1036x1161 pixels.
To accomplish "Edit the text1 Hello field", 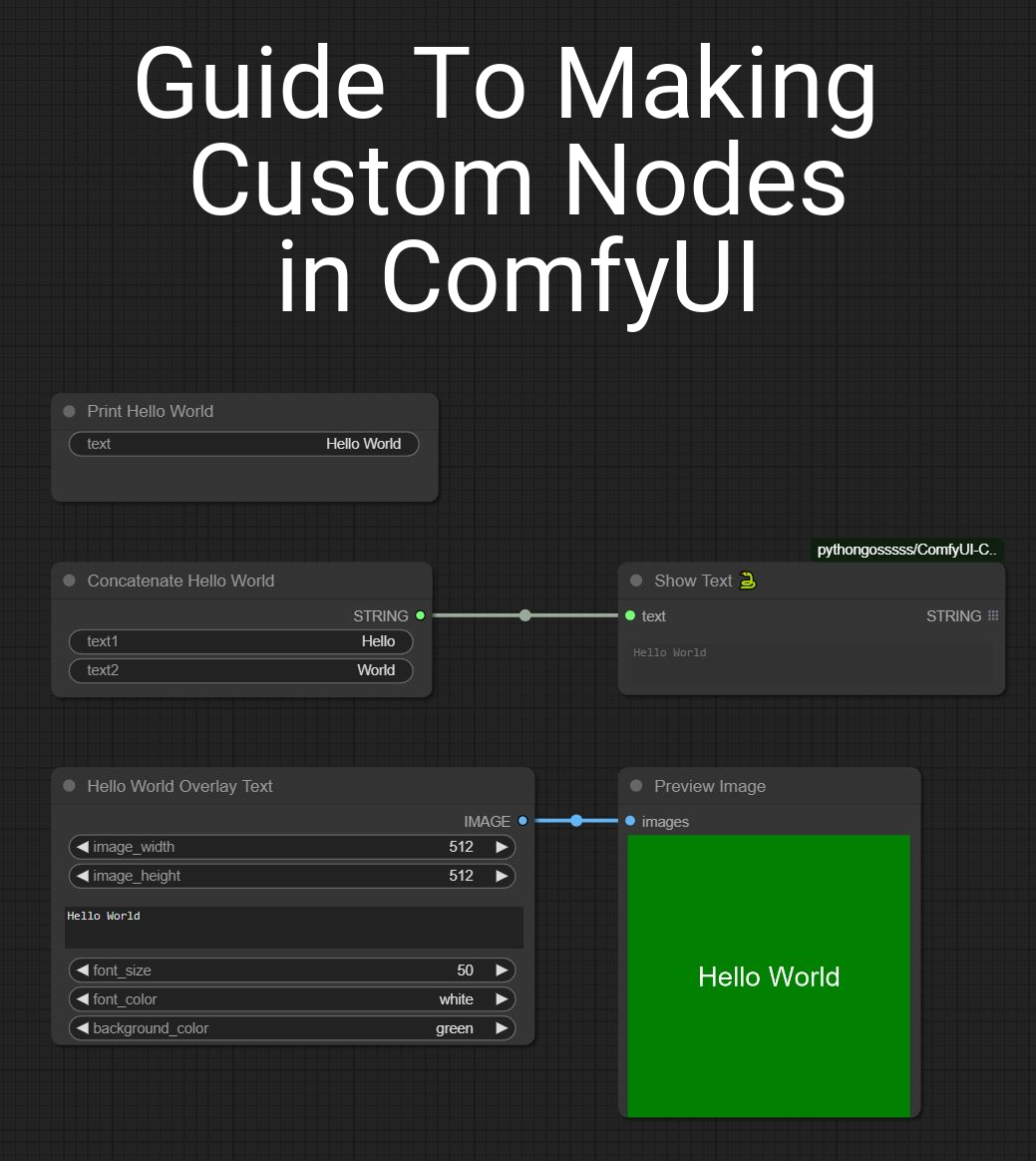I will (240, 641).
